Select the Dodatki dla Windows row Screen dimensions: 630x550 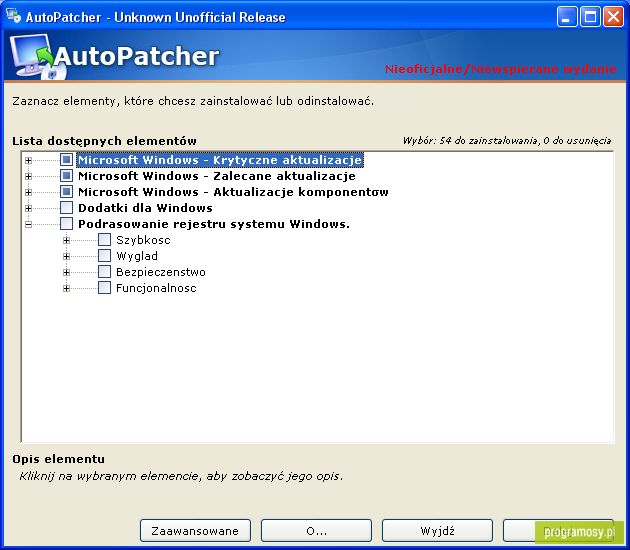tap(145, 208)
